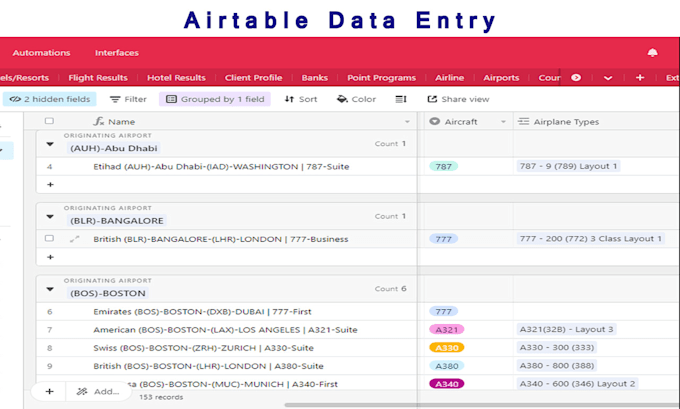Select the British Boston-London A380 record
Image resolution: width=680 pixels, height=409 pixels.
pyautogui.click(x=208, y=366)
